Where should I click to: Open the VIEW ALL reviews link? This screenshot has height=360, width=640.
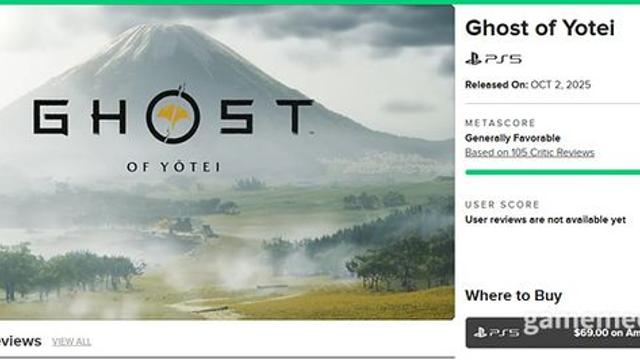pos(71,342)
